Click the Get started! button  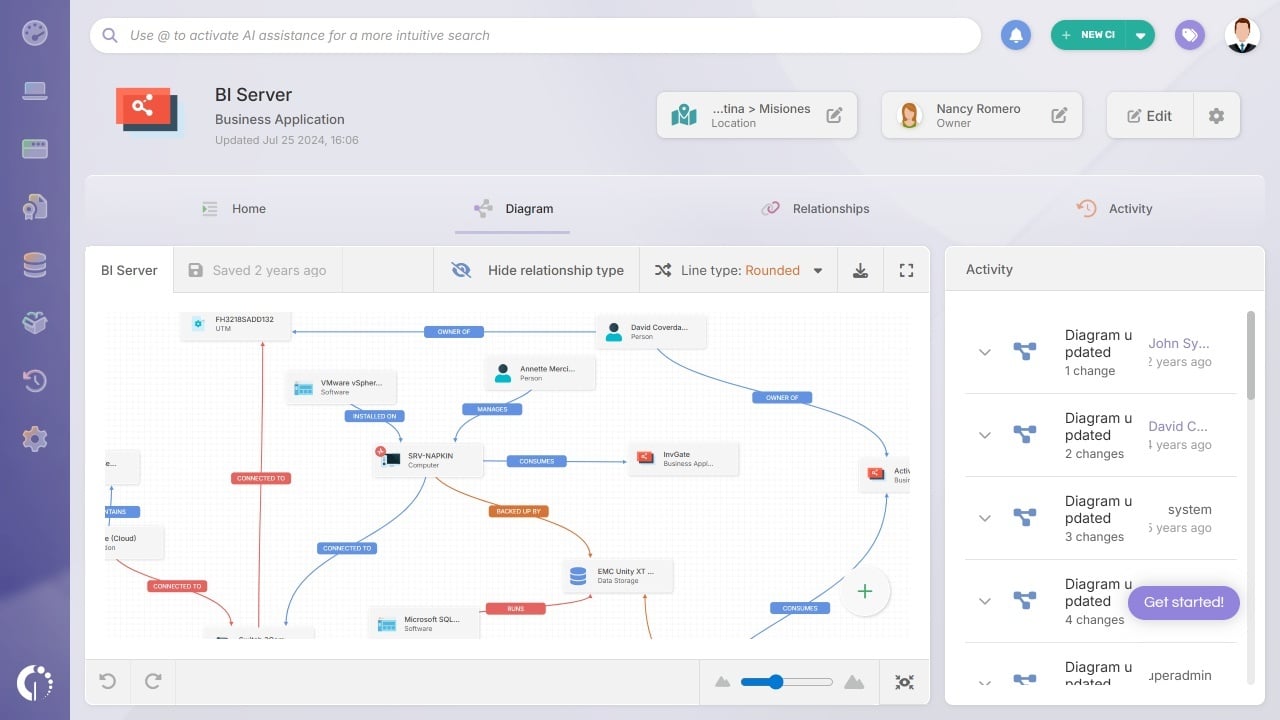click(1183, 602)
